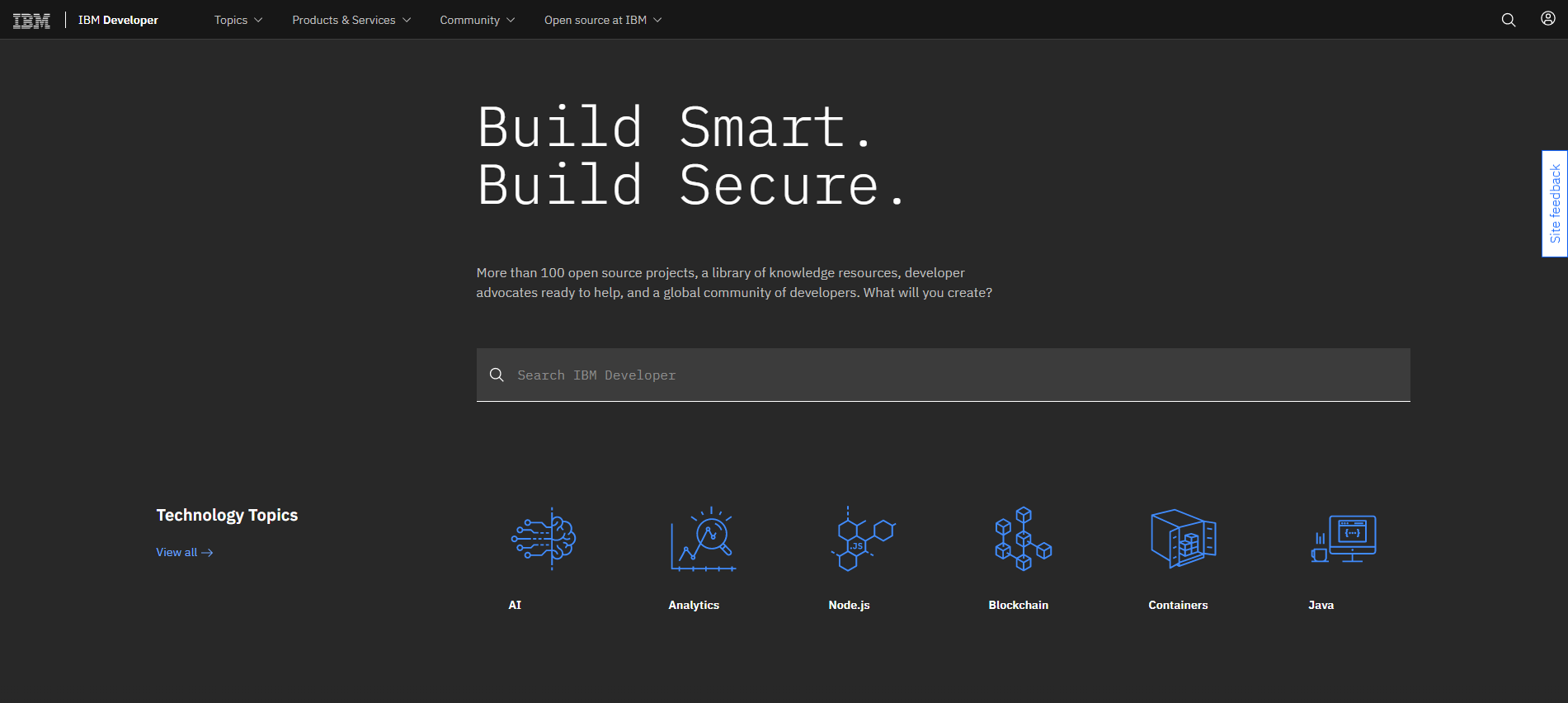Open the search magnifier in top bar

tap(1508, 20)
